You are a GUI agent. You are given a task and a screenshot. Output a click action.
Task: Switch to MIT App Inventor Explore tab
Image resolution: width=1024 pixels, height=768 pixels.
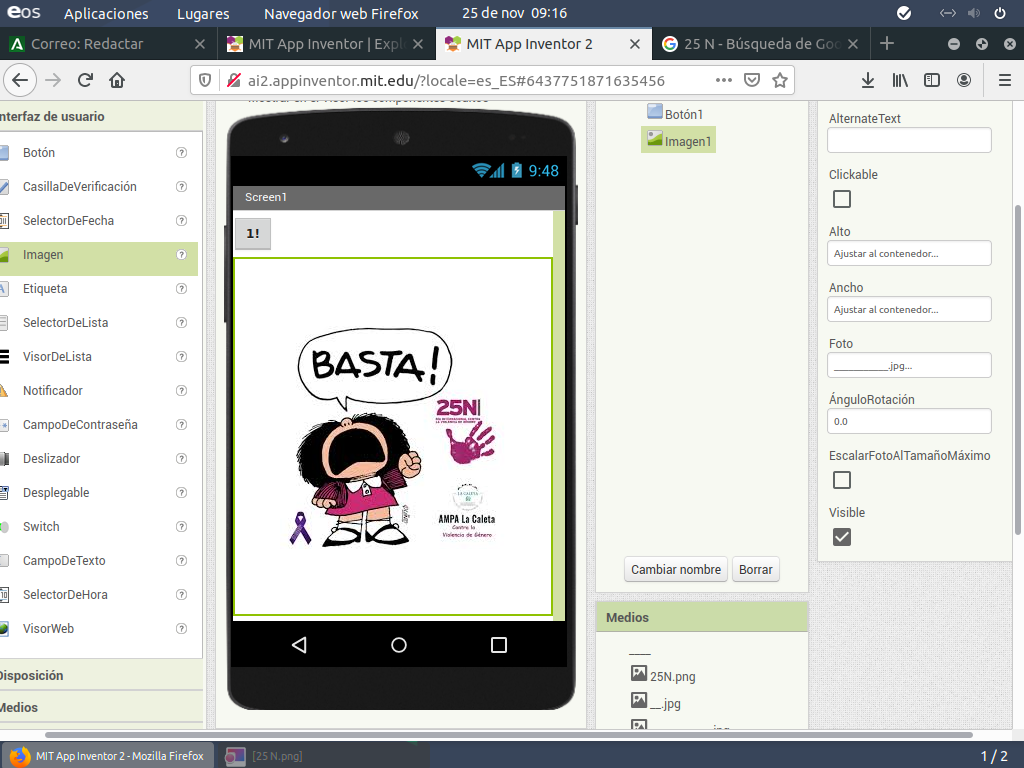(x=325, y=44)
